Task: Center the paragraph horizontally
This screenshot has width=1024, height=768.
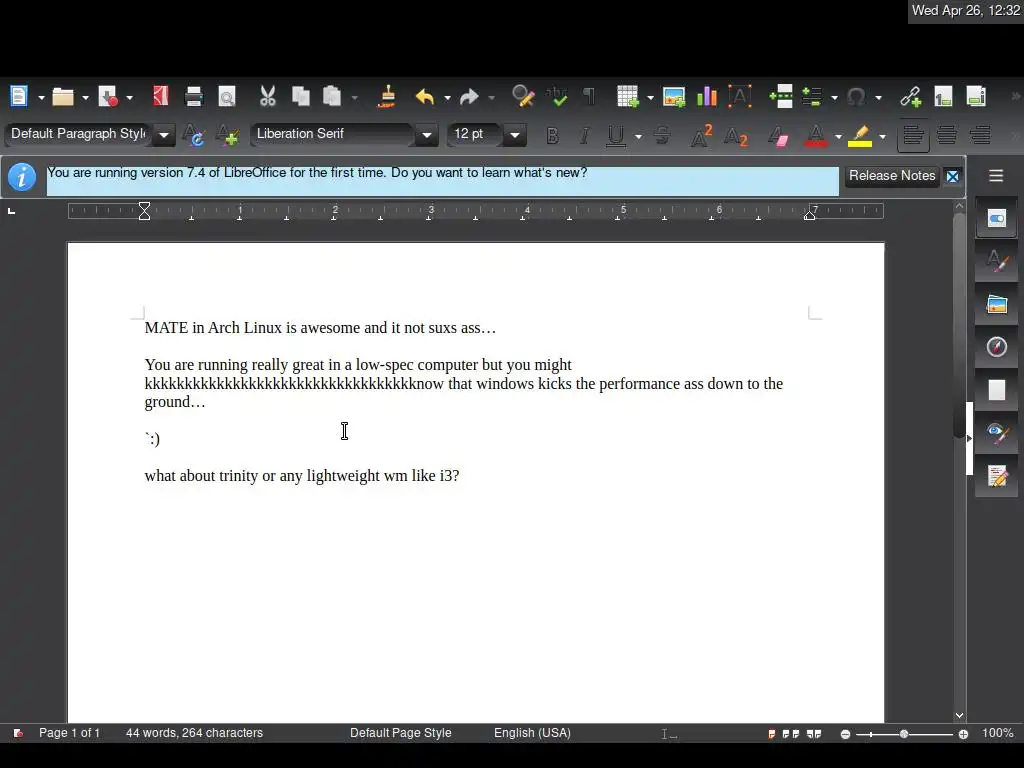Action: coord(946,135)
